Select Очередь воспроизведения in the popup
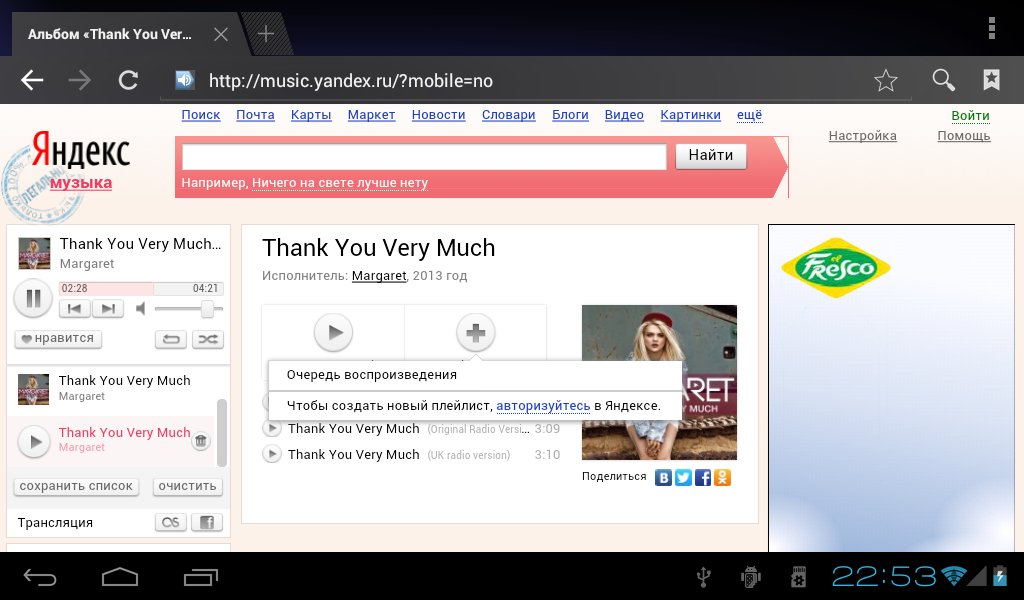 371,375
